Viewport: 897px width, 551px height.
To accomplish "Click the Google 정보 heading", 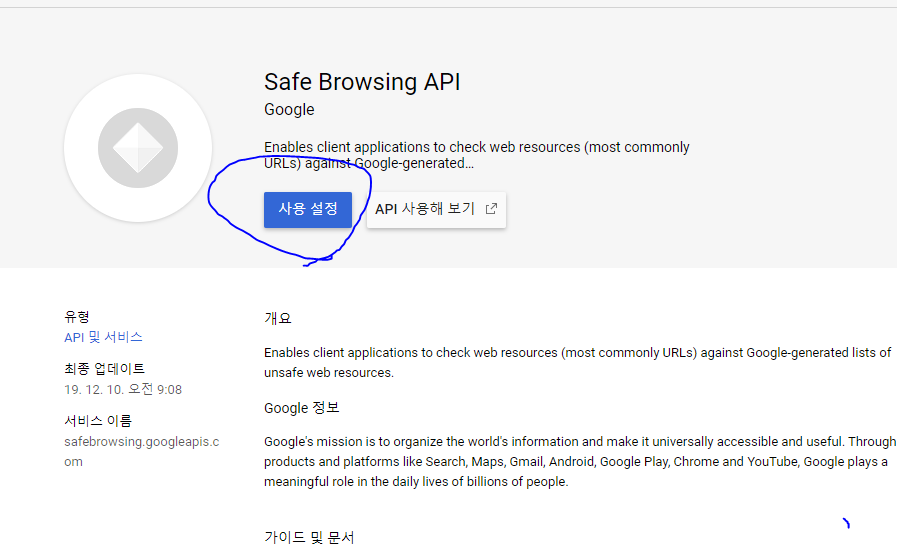I will click(301, 408).
